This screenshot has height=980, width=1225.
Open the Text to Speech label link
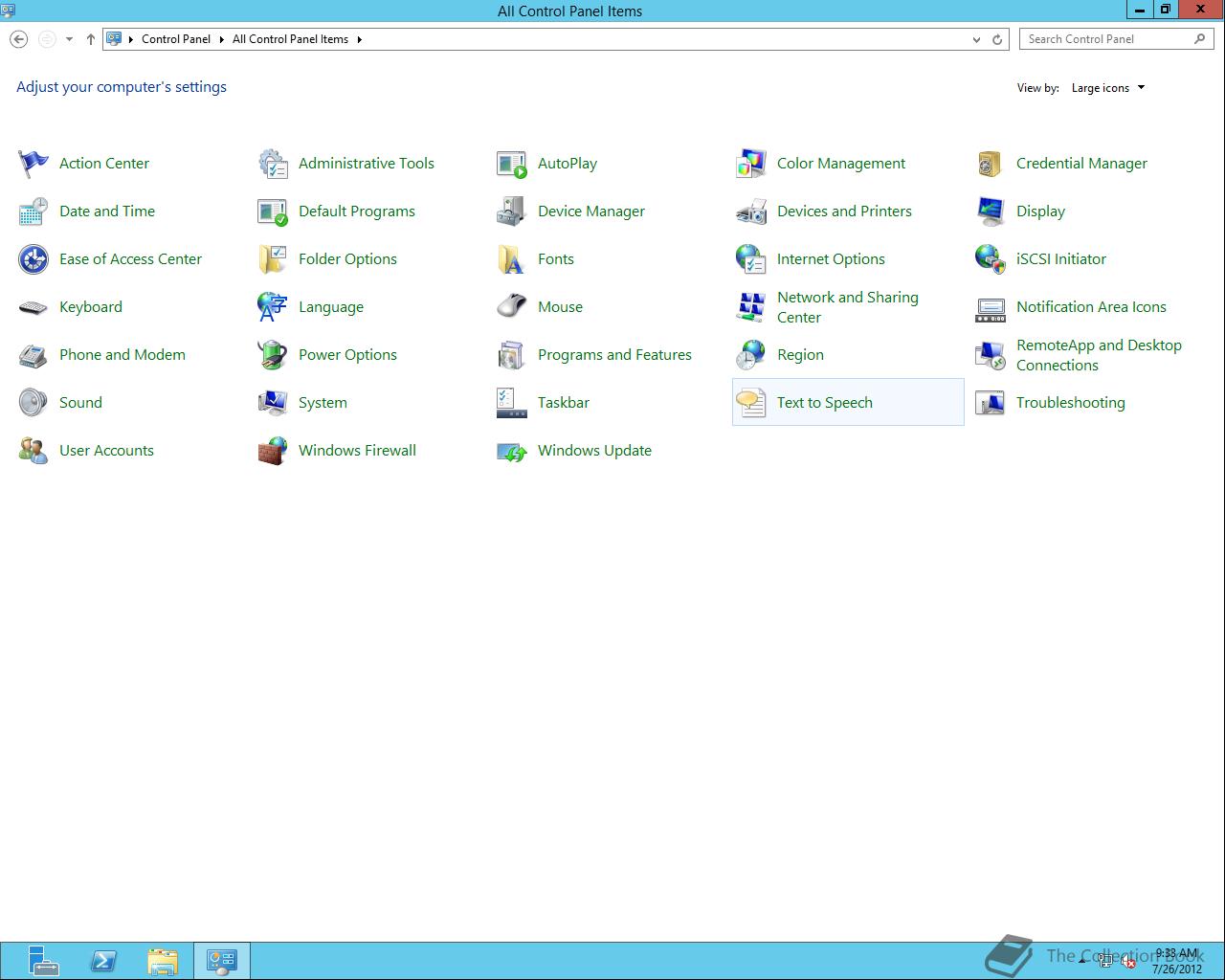[825, 403]
